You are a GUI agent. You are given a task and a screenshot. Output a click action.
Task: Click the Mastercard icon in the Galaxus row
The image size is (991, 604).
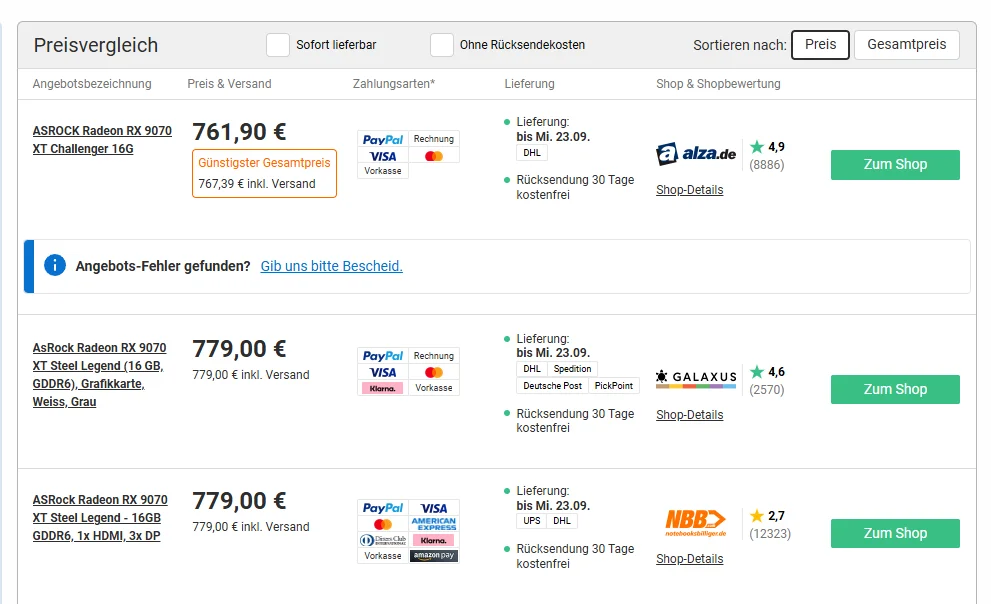pos(434,372)
